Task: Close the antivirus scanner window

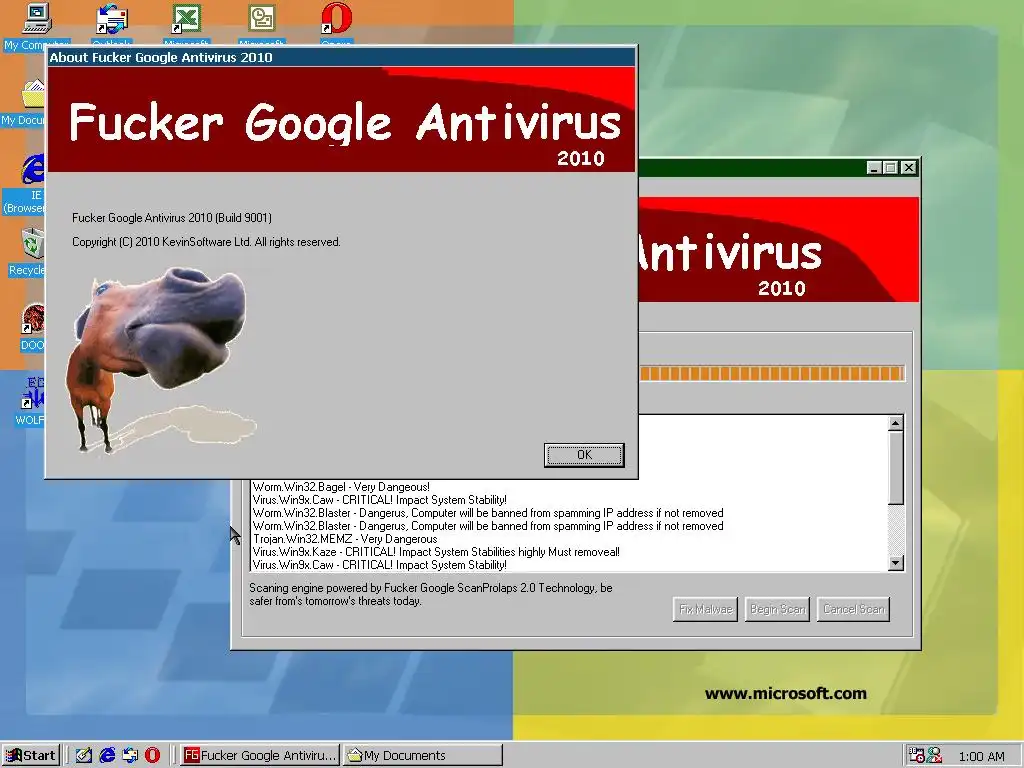Action: [x=908, y=168]
